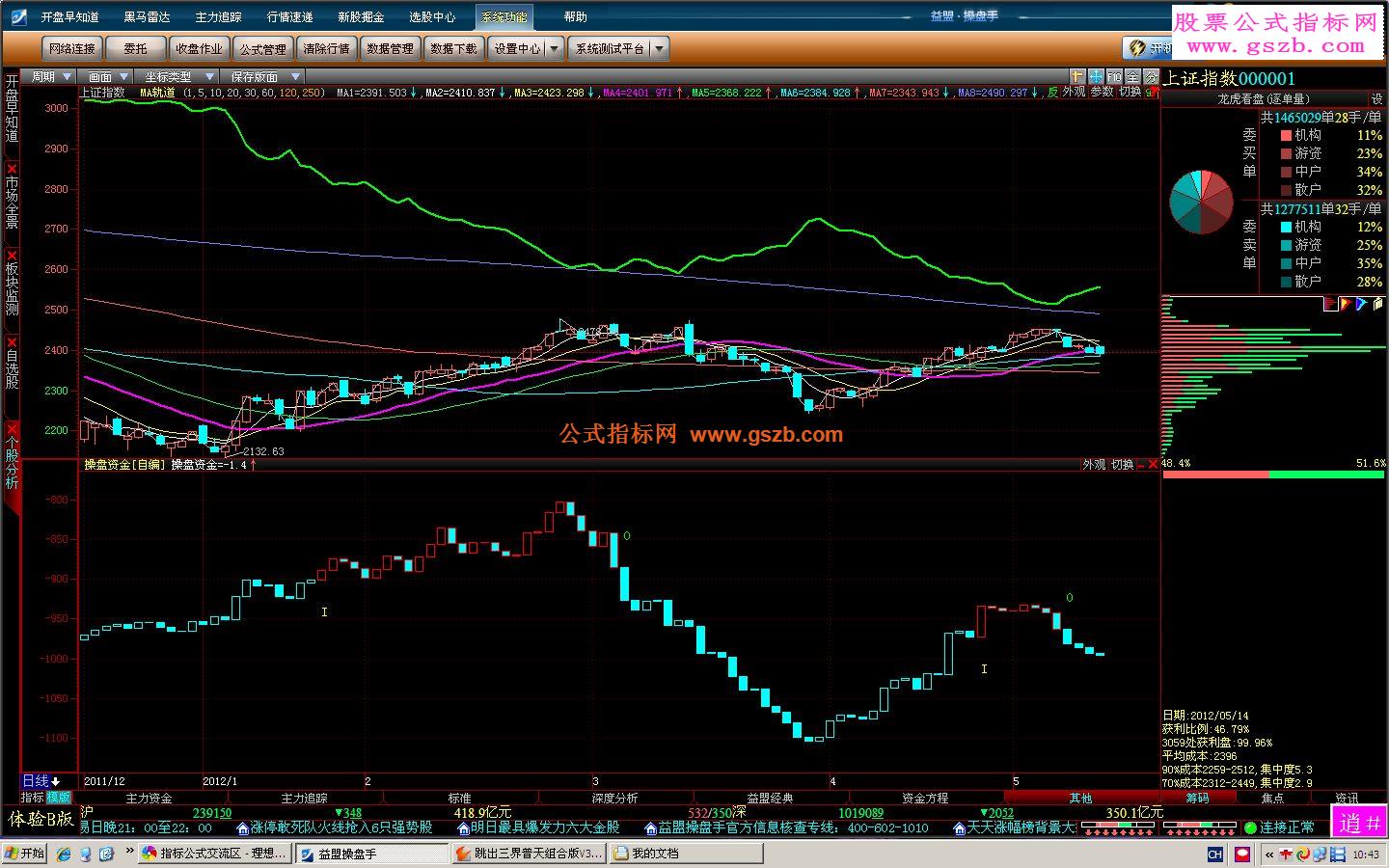The image size is (1389, 868).
Task: Switch to the 筹码 panel tab
Action: tap(1198, 799)
